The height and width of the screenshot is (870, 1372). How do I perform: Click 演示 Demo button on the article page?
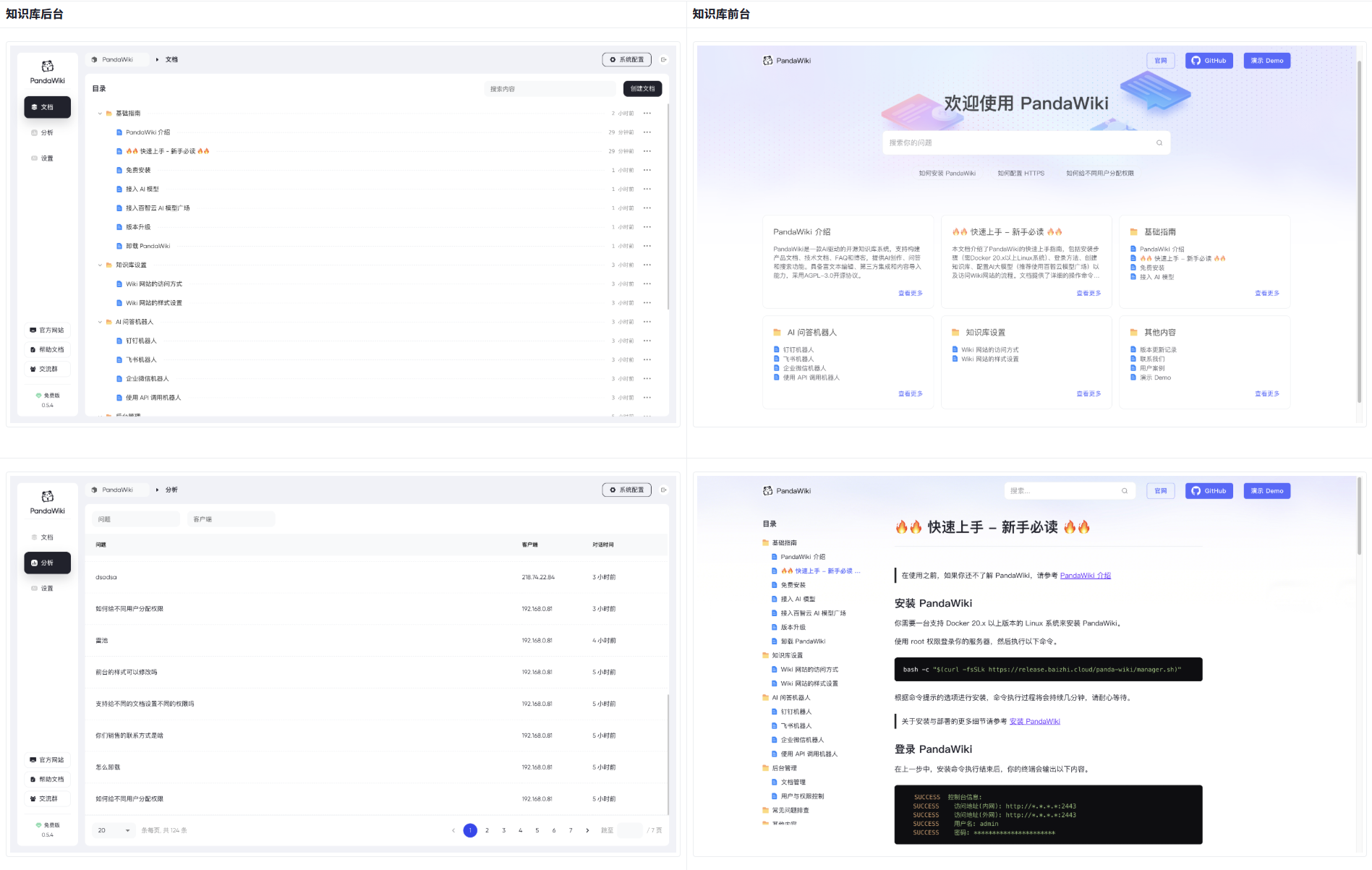tap(1266, 491)
